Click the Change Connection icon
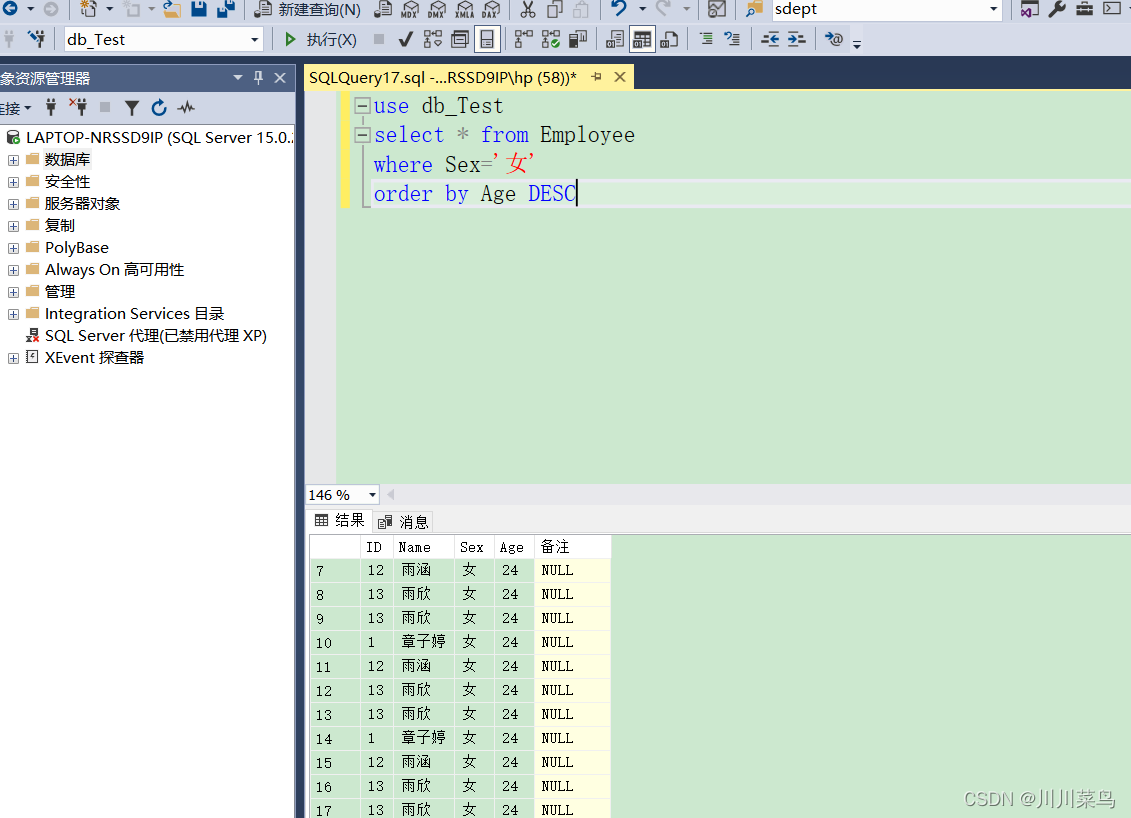Screen dimensions: 1131x818 pos(36,39)
